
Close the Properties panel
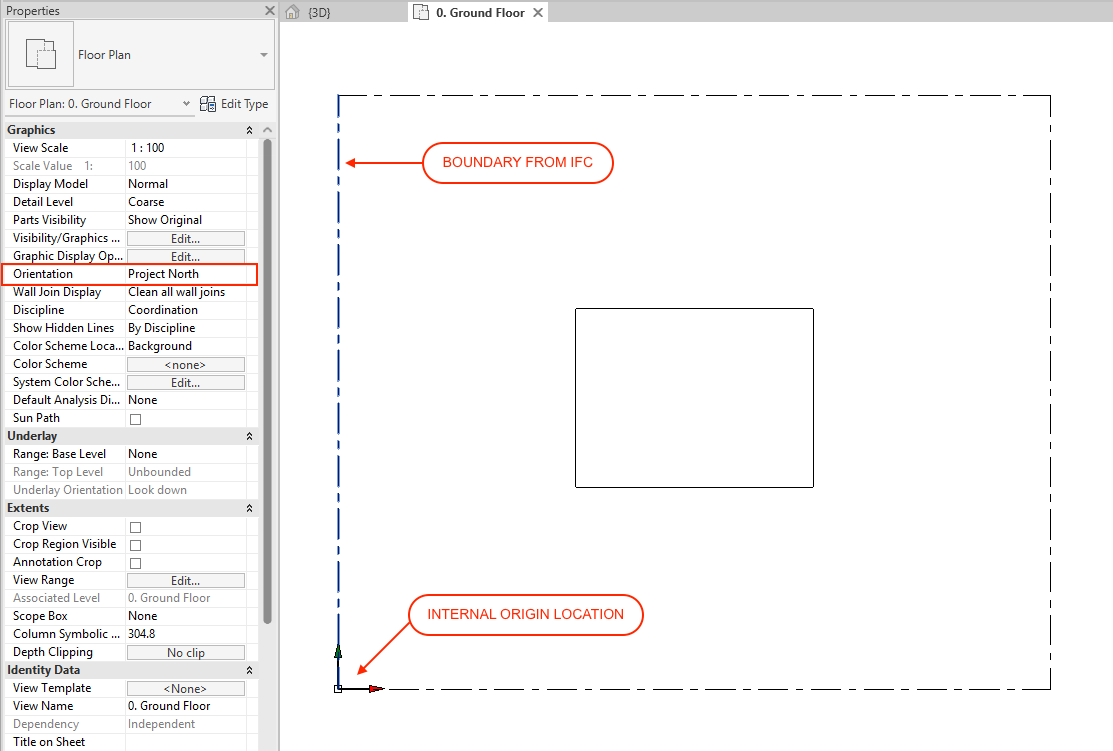point(269,11)
